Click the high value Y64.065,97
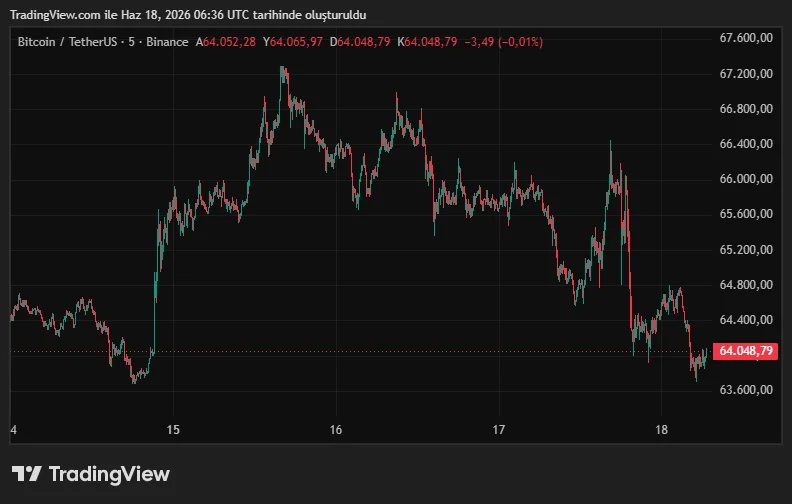The height and width of the screenshot is (504, 792). point(292,42)
